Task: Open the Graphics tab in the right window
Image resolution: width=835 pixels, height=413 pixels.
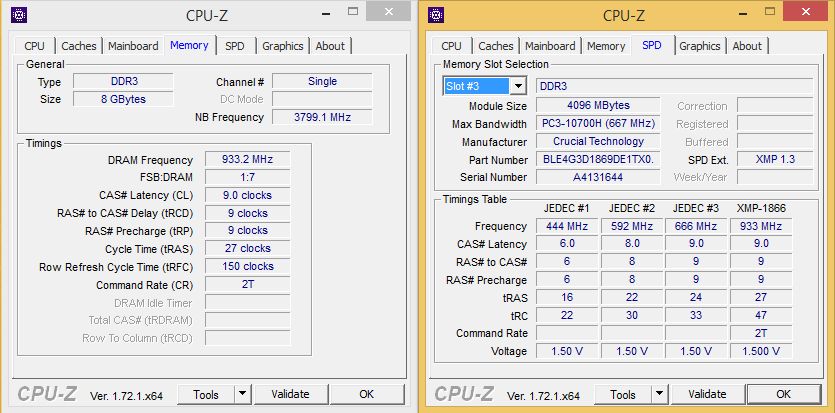Action: pos(700,46)
